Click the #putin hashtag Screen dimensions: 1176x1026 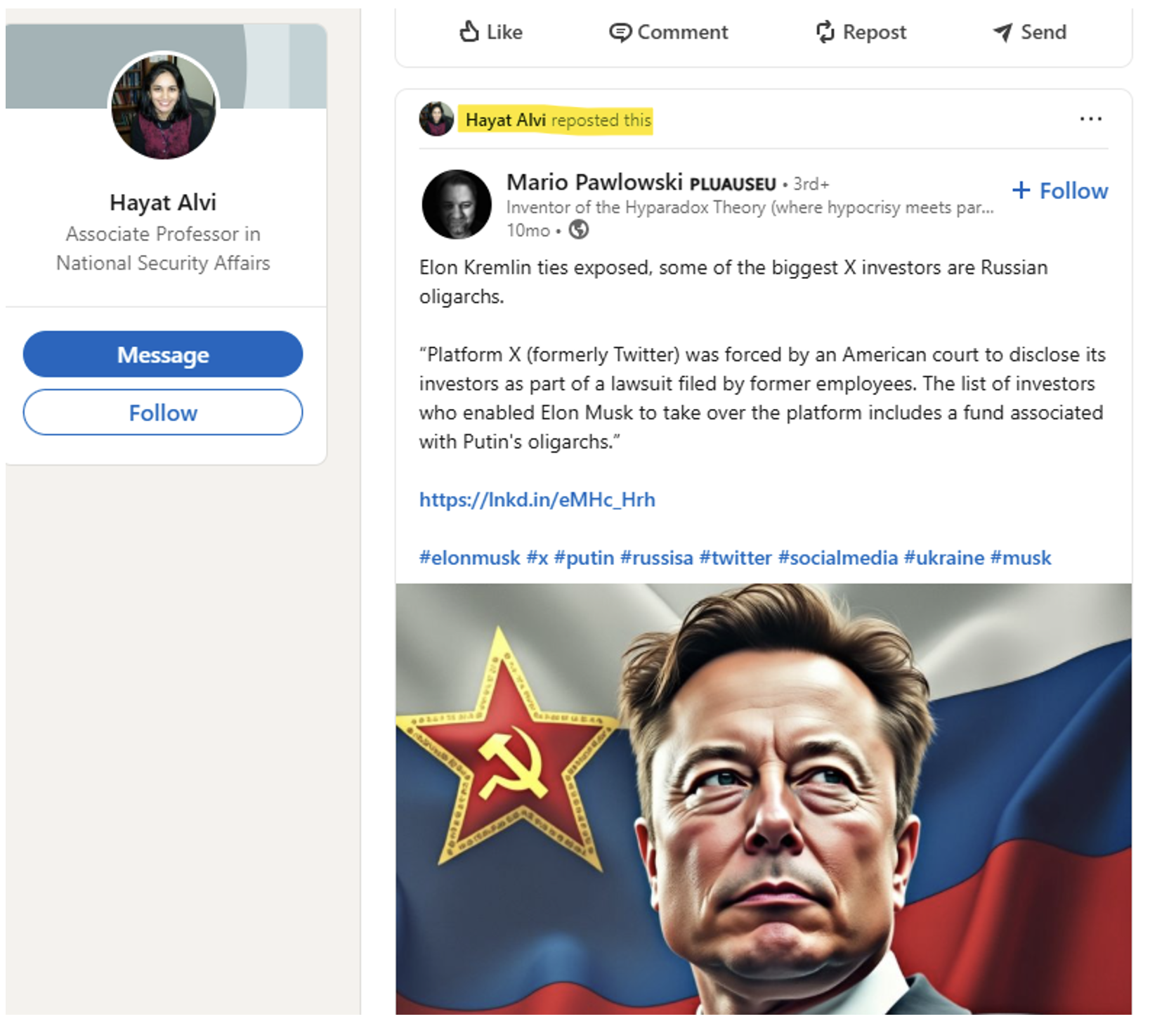(584, 558)
